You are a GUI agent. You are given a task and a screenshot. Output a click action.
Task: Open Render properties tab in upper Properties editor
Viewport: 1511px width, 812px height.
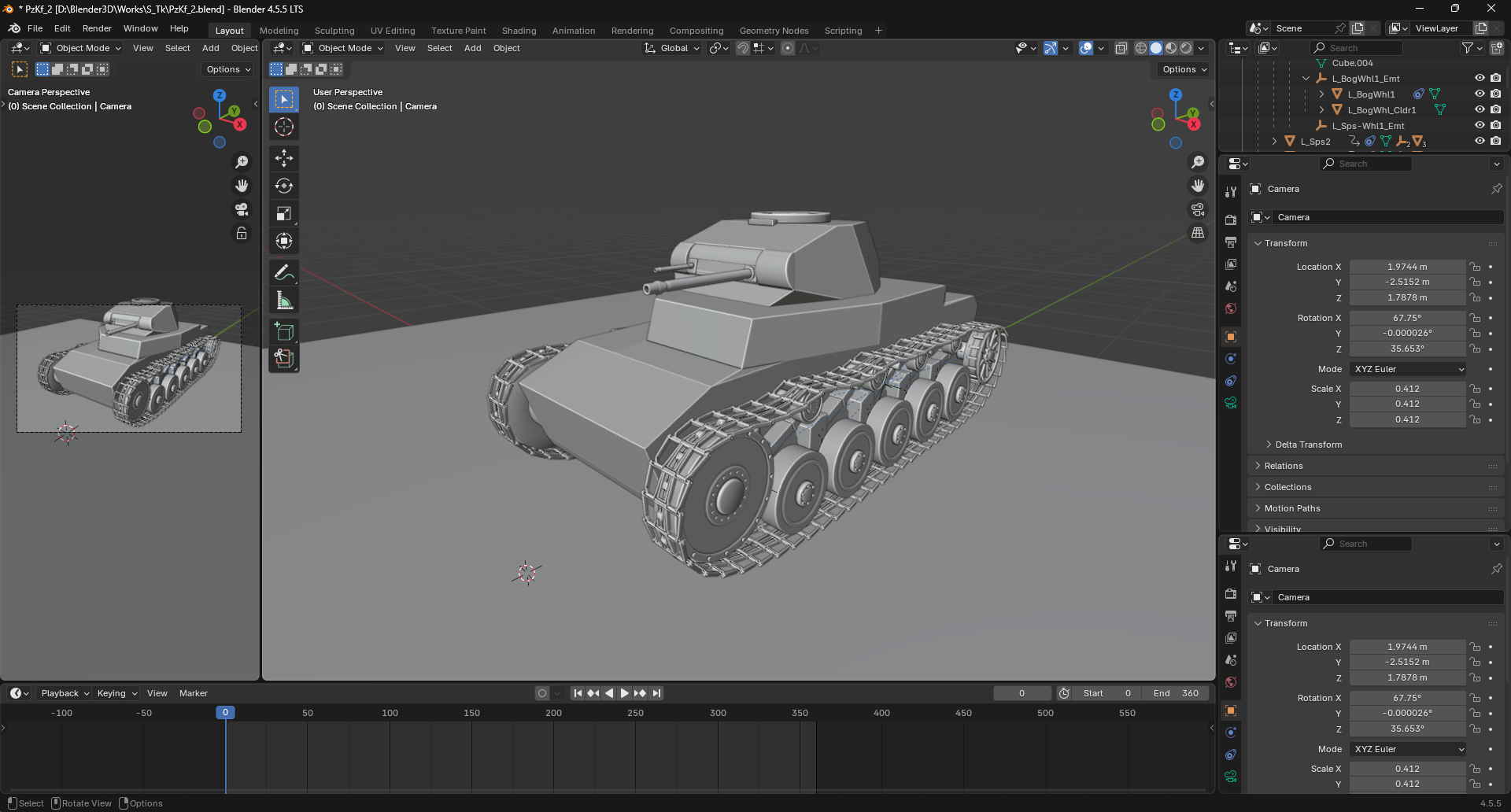point(1231,220)
